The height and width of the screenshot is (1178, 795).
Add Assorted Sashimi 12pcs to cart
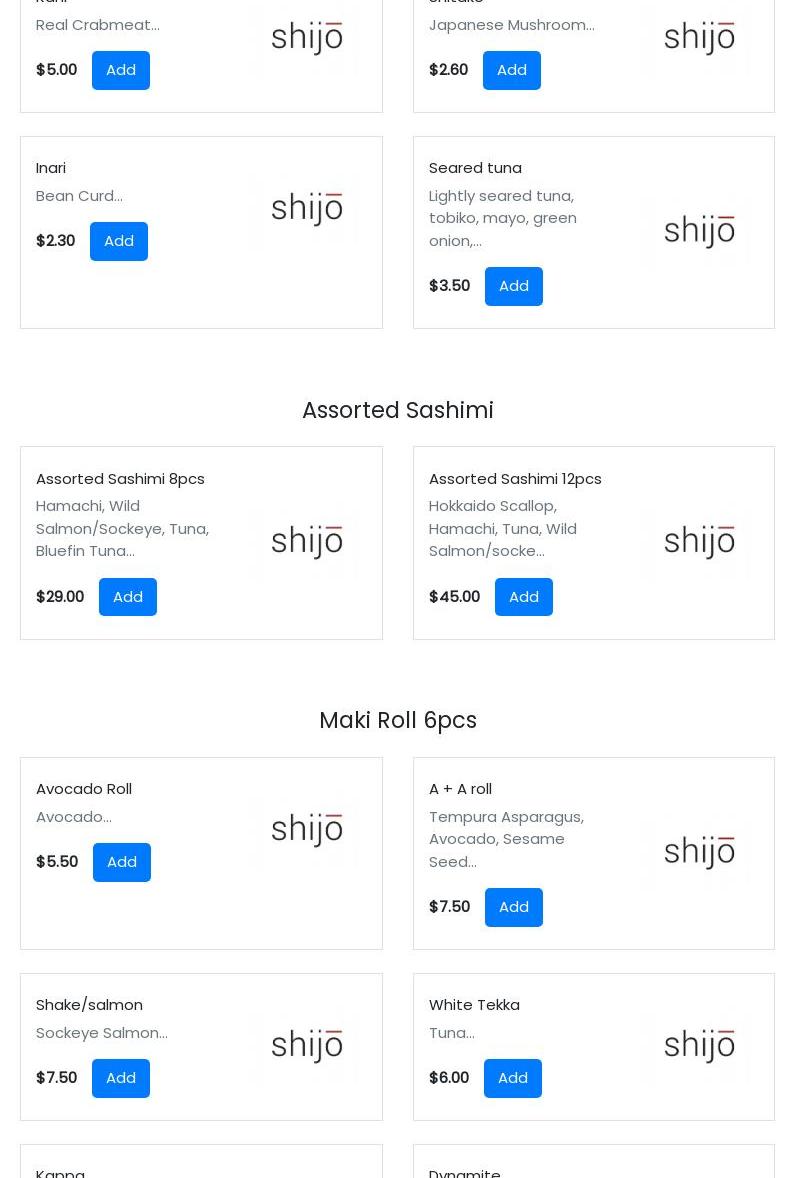pyautogui.click(x=523, y=597)
